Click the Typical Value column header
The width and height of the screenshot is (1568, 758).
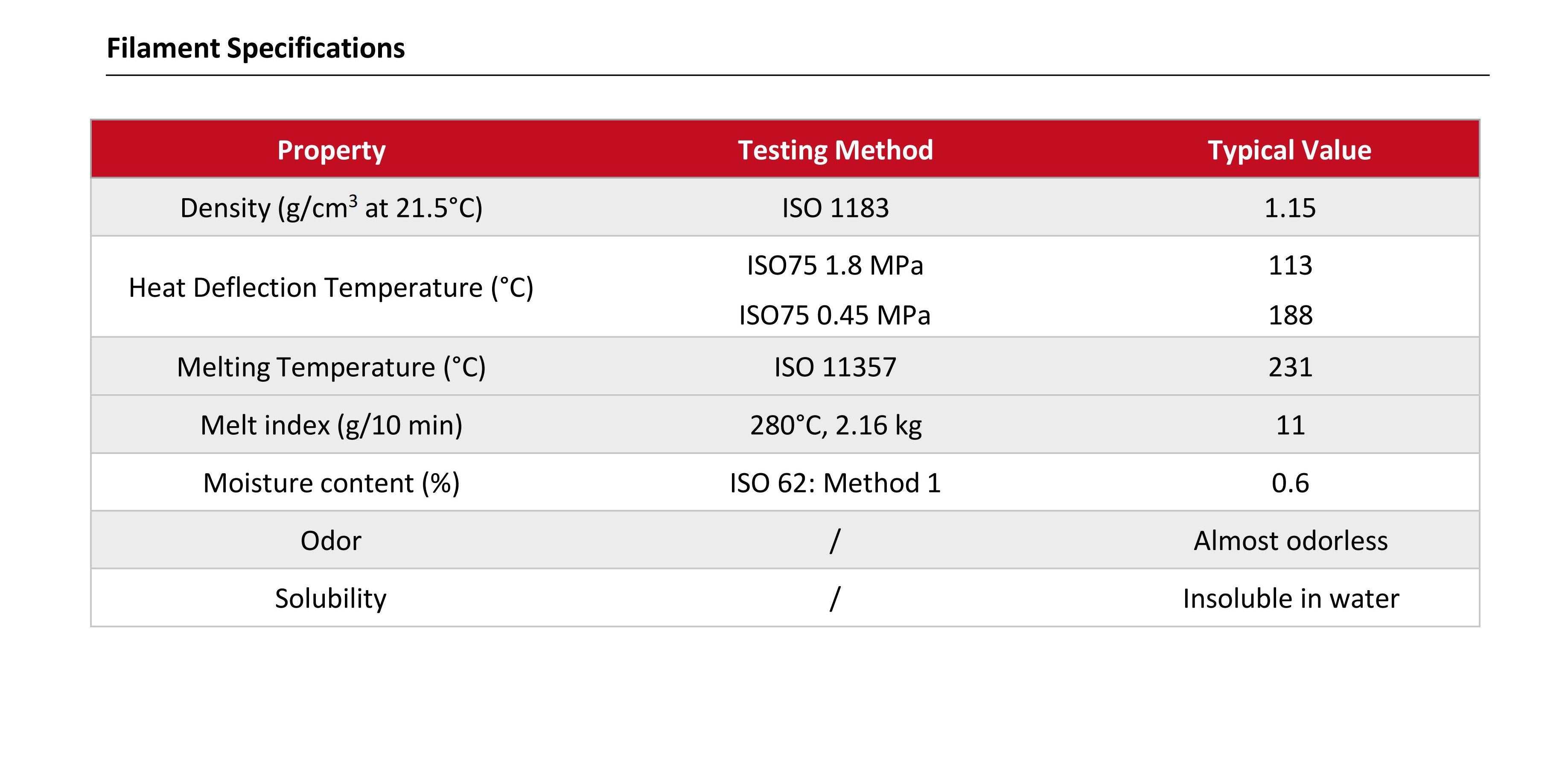point(1289,150)
